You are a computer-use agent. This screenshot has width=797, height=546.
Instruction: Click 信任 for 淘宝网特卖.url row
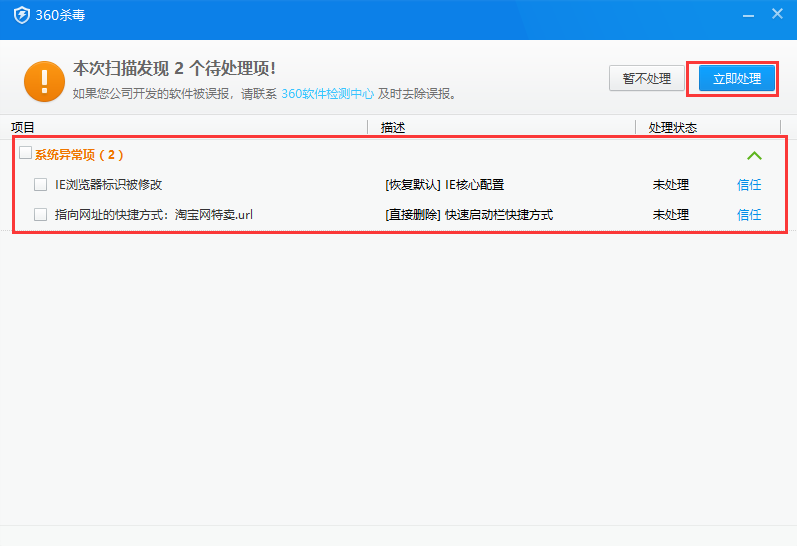click(749, 215)
